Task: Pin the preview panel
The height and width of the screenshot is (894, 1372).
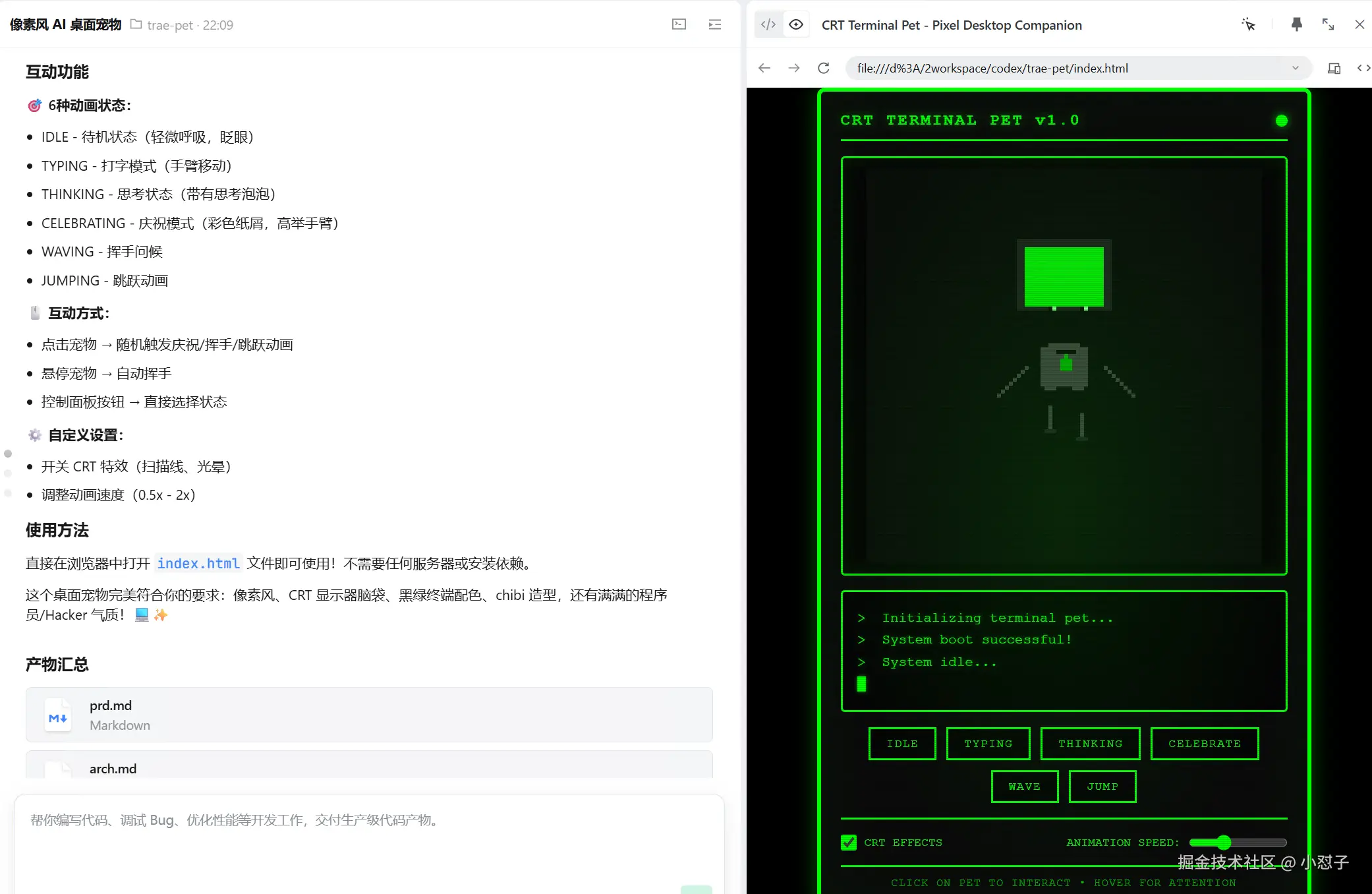Action: point(1296,24)
